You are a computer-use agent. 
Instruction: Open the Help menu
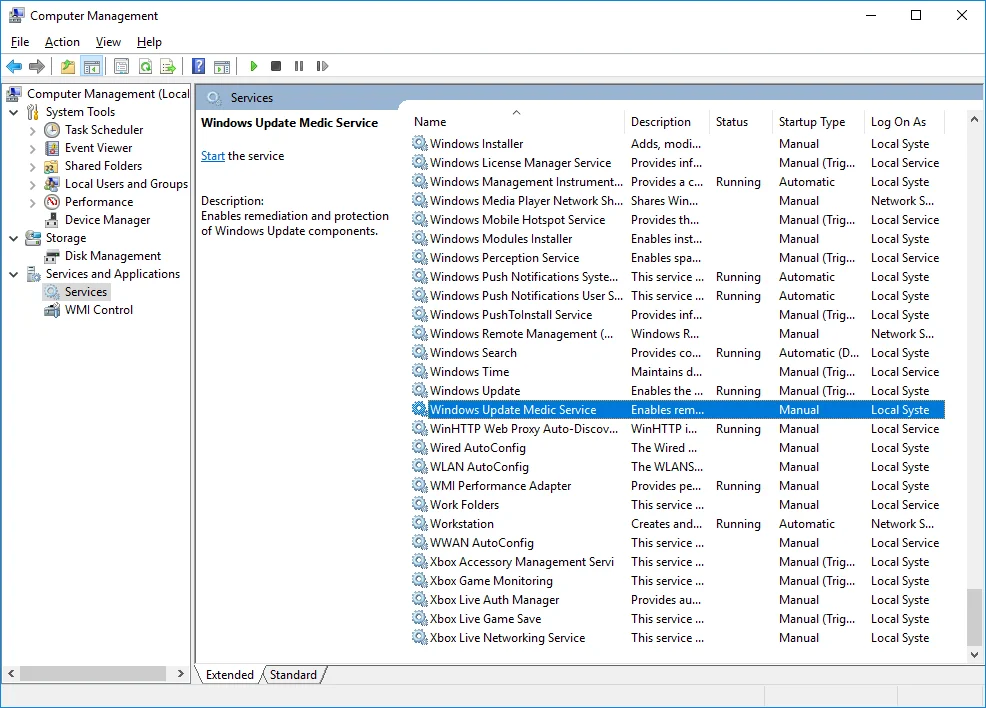[x=149, y=42]
